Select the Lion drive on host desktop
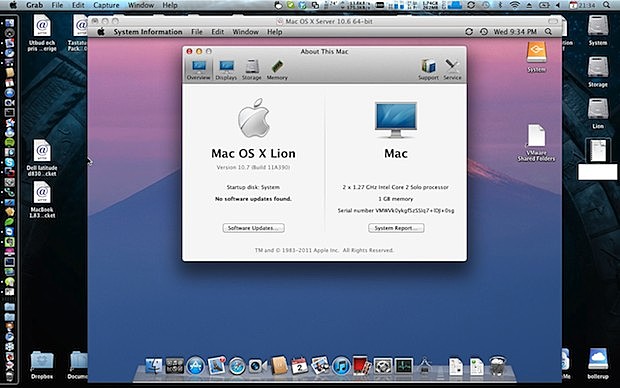The width and height of the screenshot is (620, 388). [x=598, y=114]
